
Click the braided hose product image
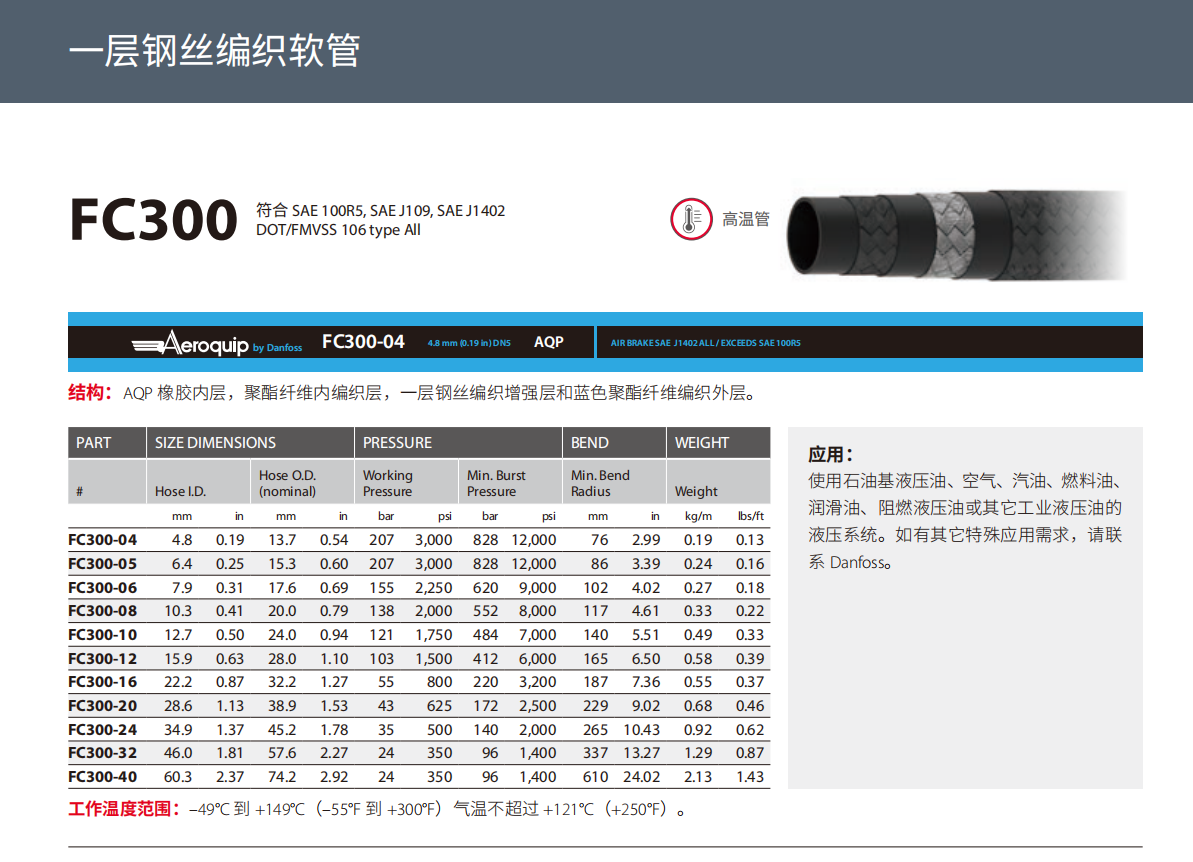[955, 236]
